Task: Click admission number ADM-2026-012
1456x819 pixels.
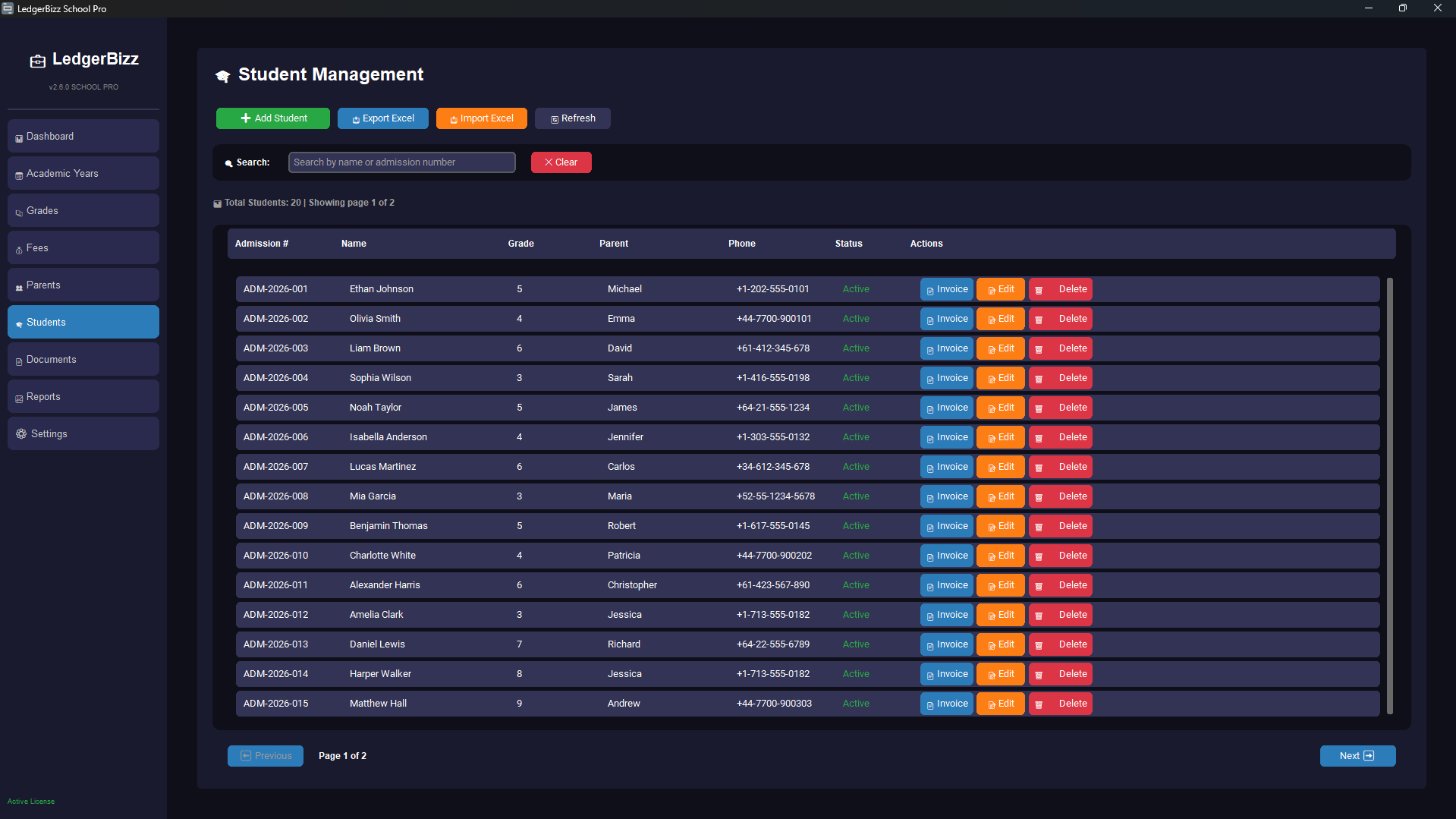Action: [276, 615]
